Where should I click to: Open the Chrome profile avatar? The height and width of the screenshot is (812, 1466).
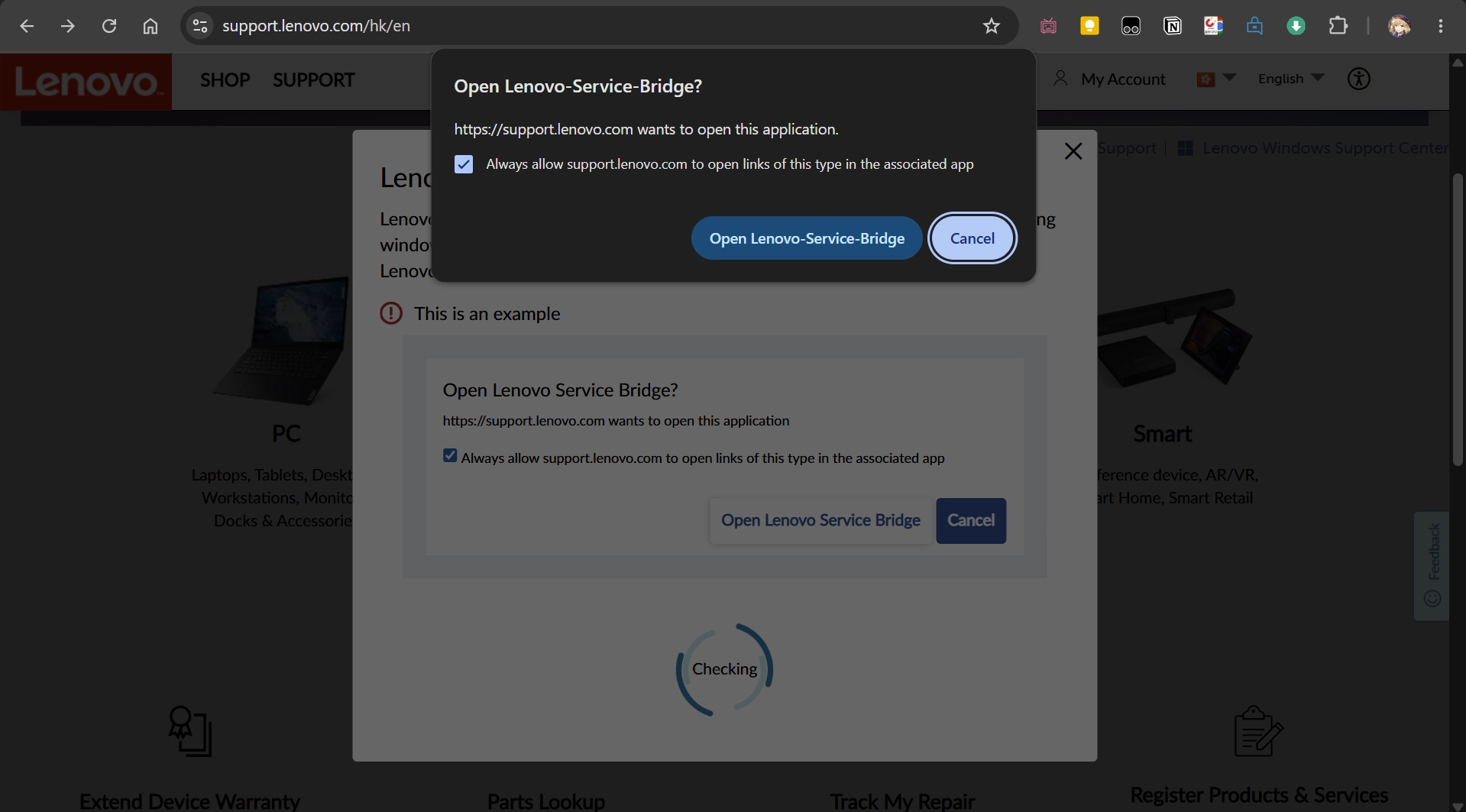click(x=1399, y=26)
